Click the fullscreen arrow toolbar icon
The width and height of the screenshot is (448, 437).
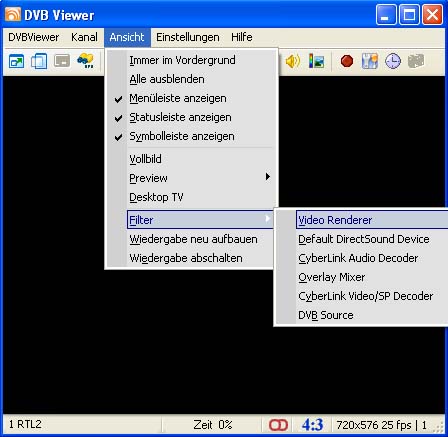(x=16, y=61)
